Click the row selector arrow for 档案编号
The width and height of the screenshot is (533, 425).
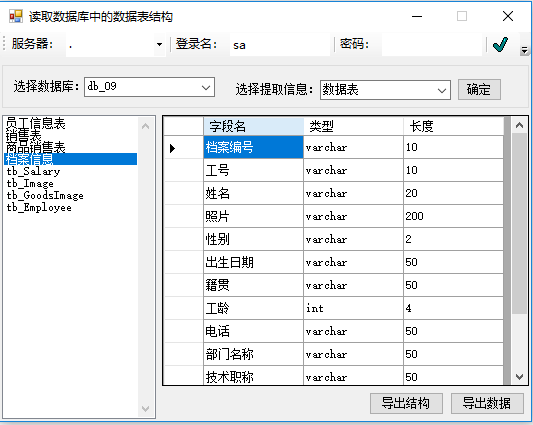(172, 148)
